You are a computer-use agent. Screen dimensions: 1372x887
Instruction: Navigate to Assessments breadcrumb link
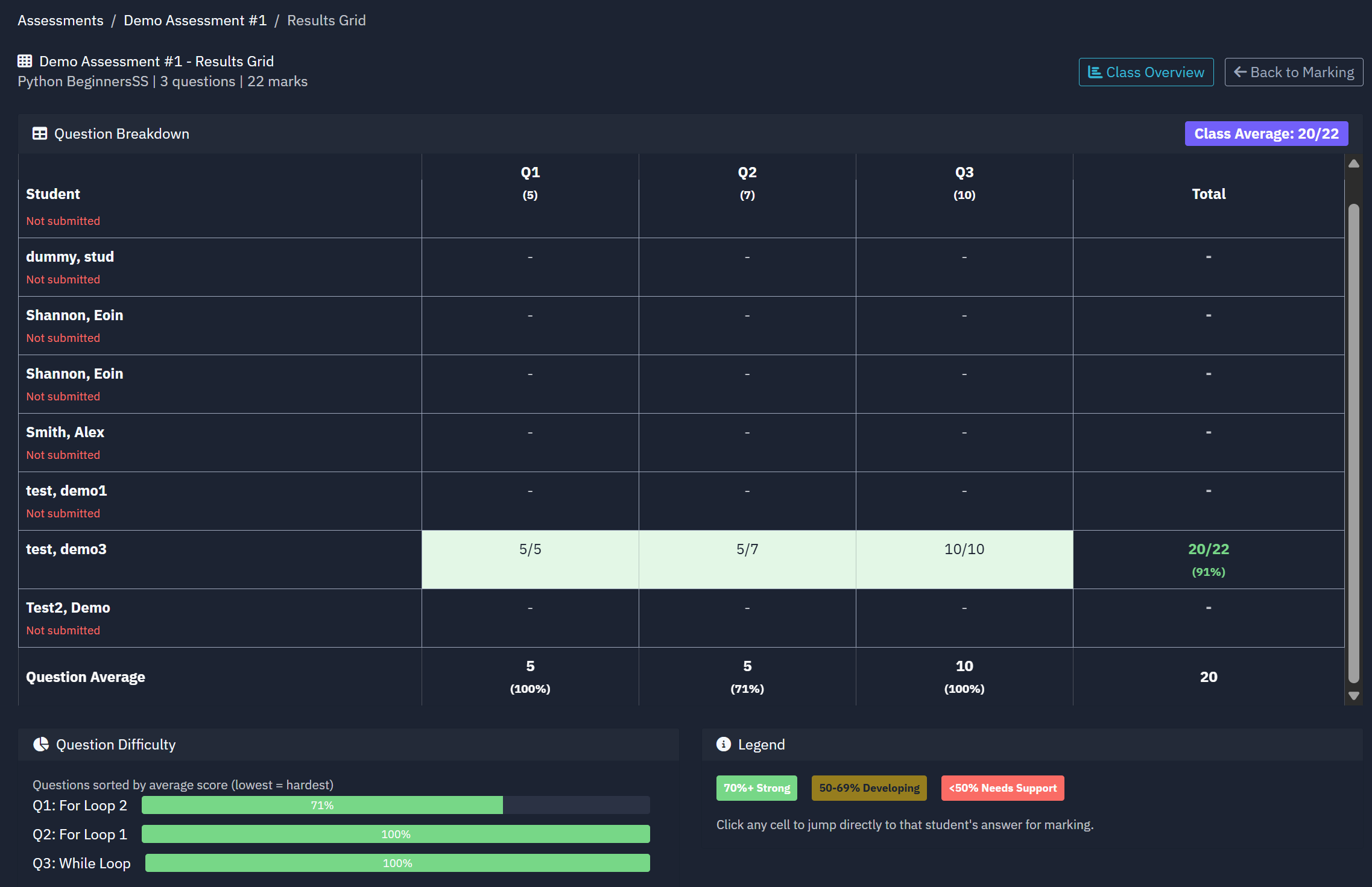[60, 21]
